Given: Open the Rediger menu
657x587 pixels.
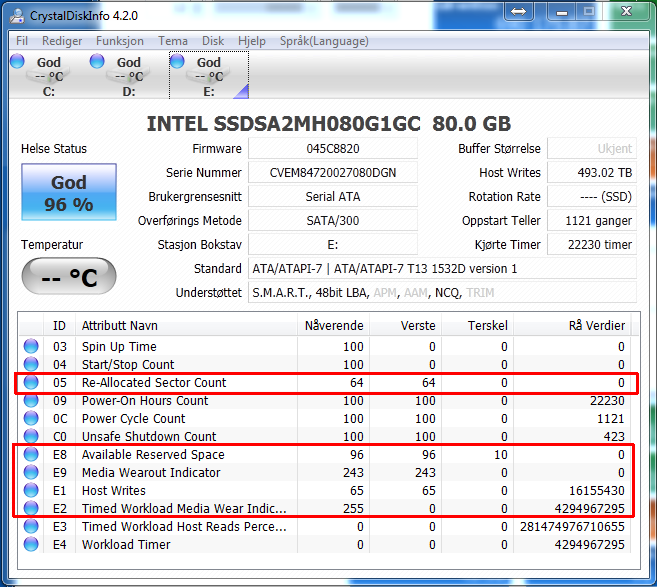Looking at the screenshot, I should tap(62, 41).
